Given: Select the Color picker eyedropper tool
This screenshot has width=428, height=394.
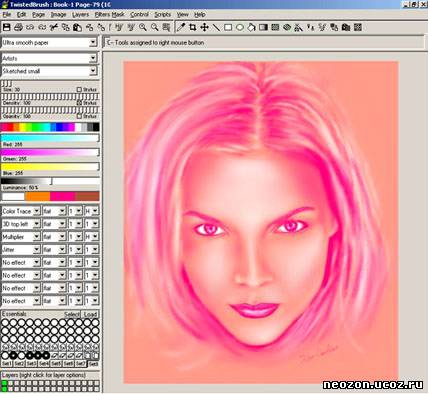Looking at the screenshot, I should tap(180, 27).
